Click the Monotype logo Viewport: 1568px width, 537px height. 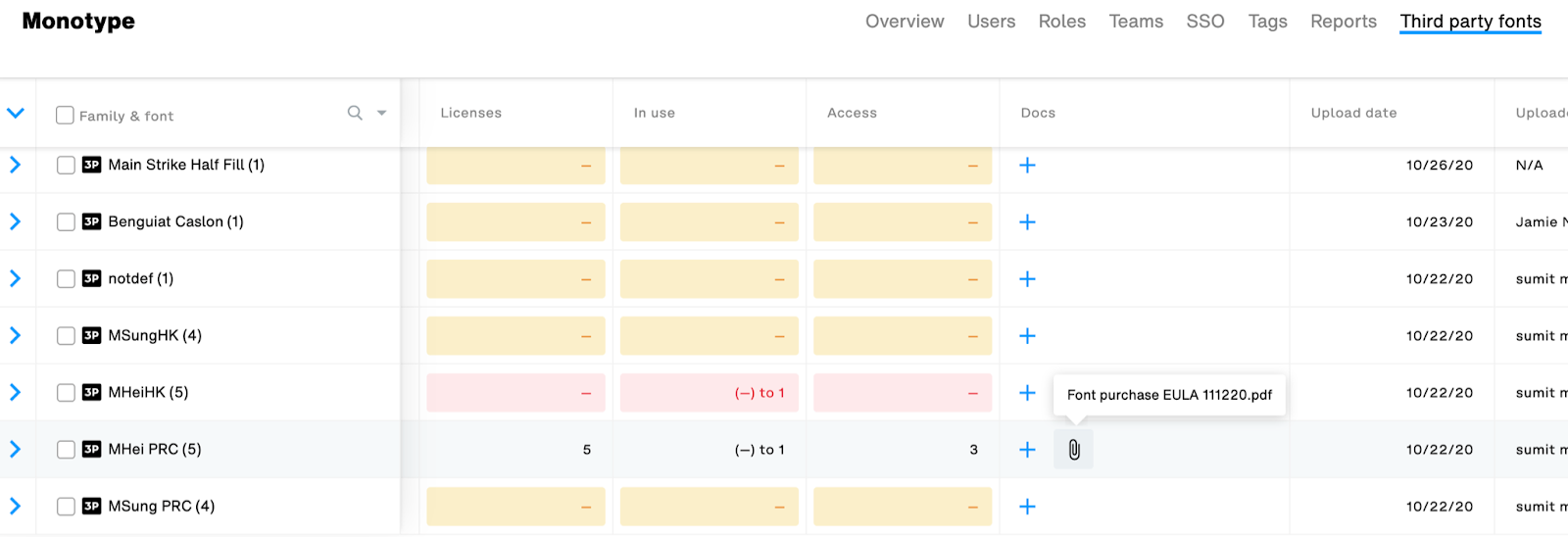tap(78, 22)
